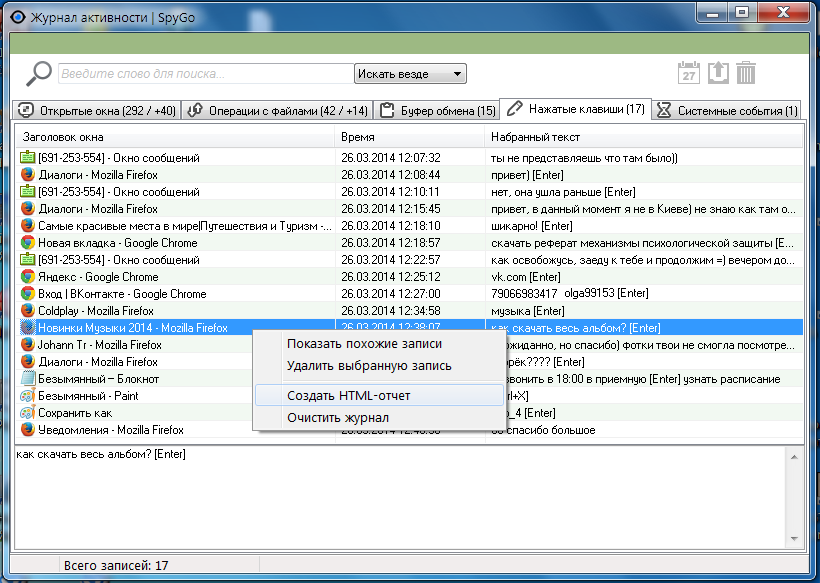Open the Операции с файлами tab
Screen dimensions: 820x583
278,110
